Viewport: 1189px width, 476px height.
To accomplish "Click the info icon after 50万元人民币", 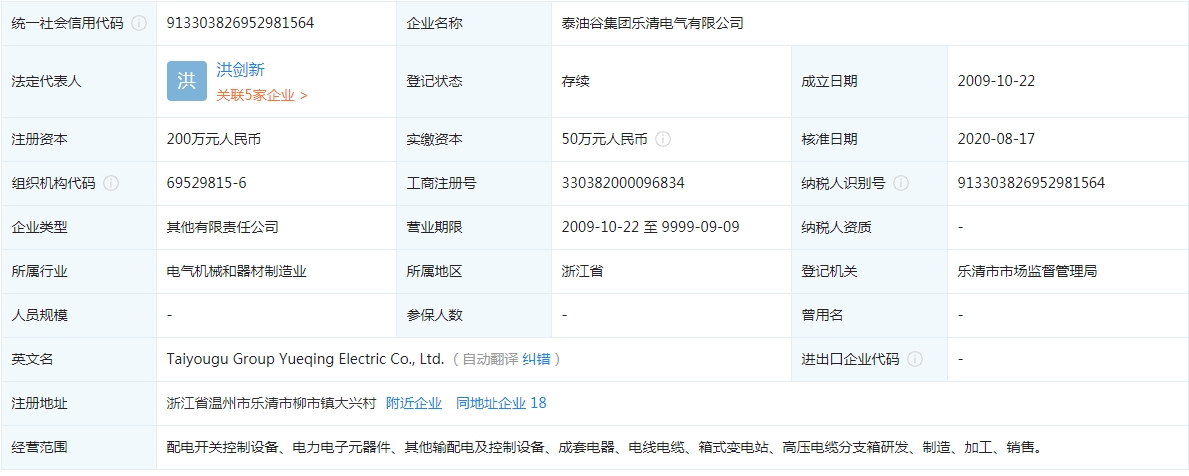I will (x=663, y=139).
